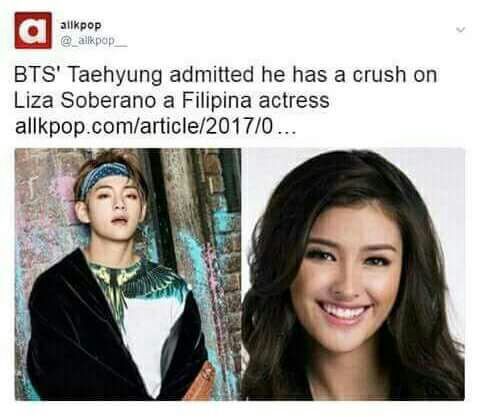480x417 pixels.
Task: Click the word 'admitted' in the tweet
Action: tap(212, 74)
